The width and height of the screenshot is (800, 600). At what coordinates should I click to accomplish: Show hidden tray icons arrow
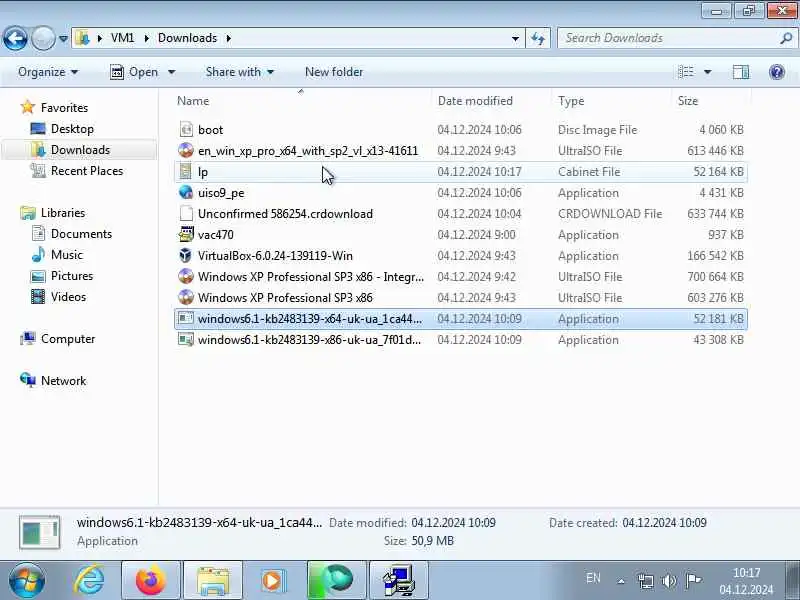tap(621, 581)
